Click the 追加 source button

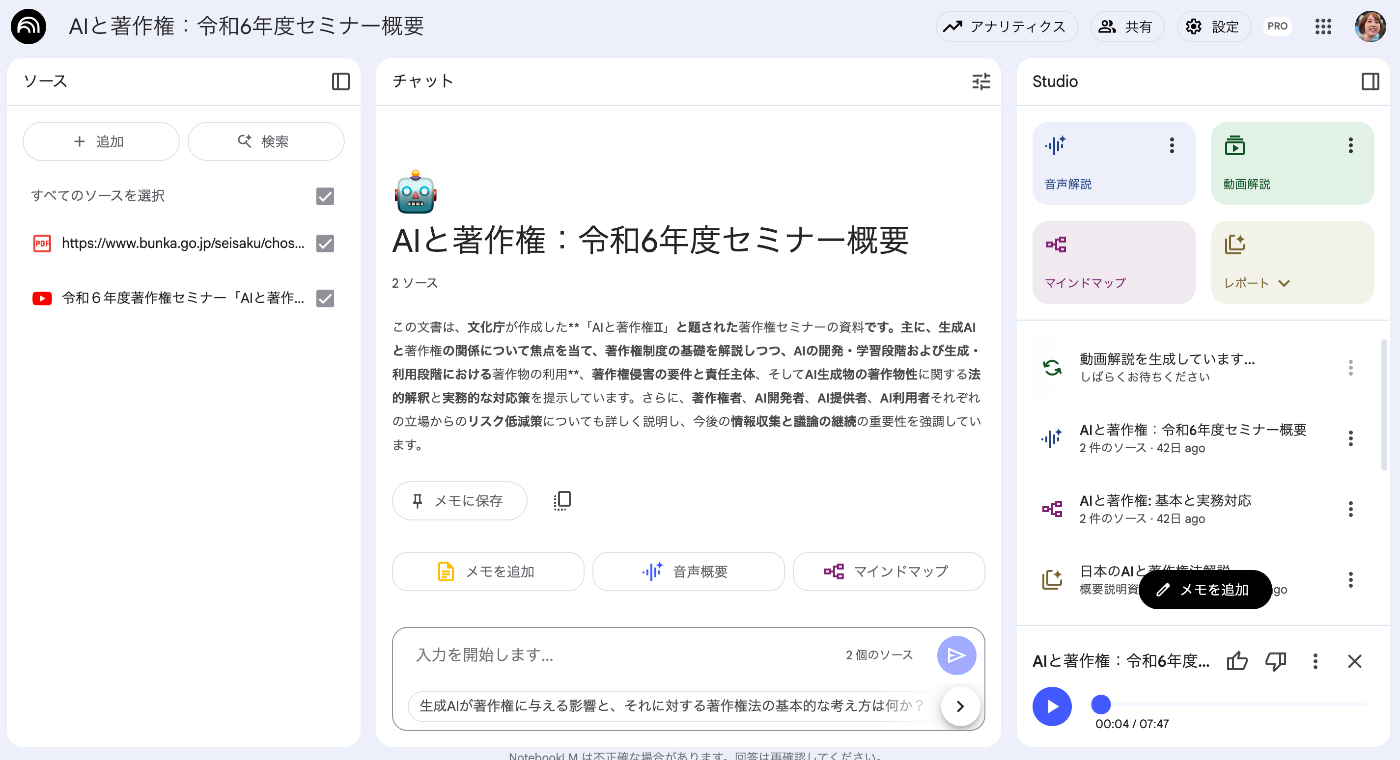(x=101, y=142)
